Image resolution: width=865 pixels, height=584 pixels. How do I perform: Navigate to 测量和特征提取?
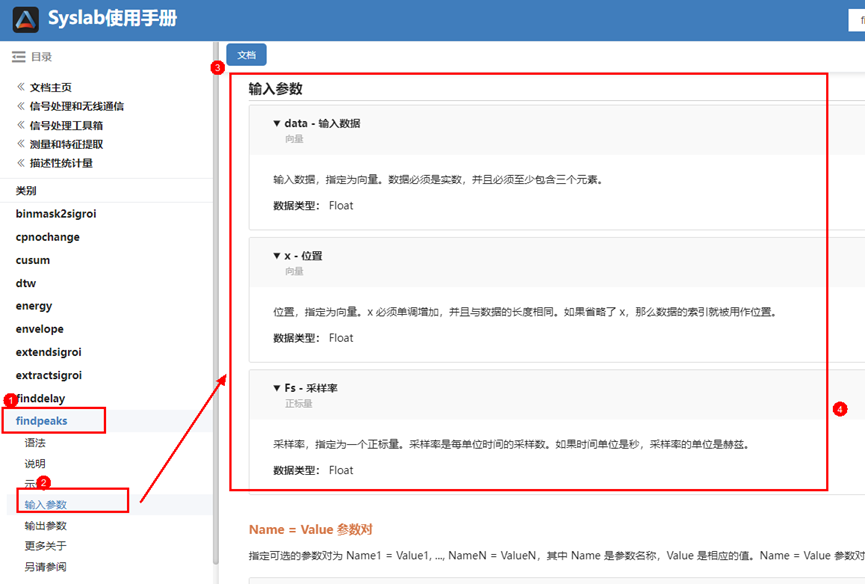66,144
